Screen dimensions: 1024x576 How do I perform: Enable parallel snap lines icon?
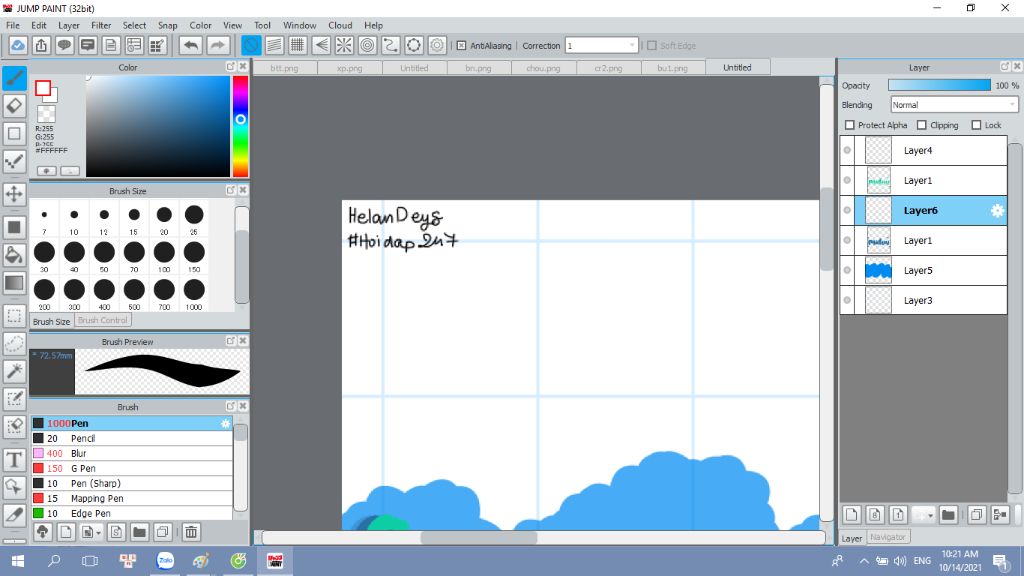point(274,45)
